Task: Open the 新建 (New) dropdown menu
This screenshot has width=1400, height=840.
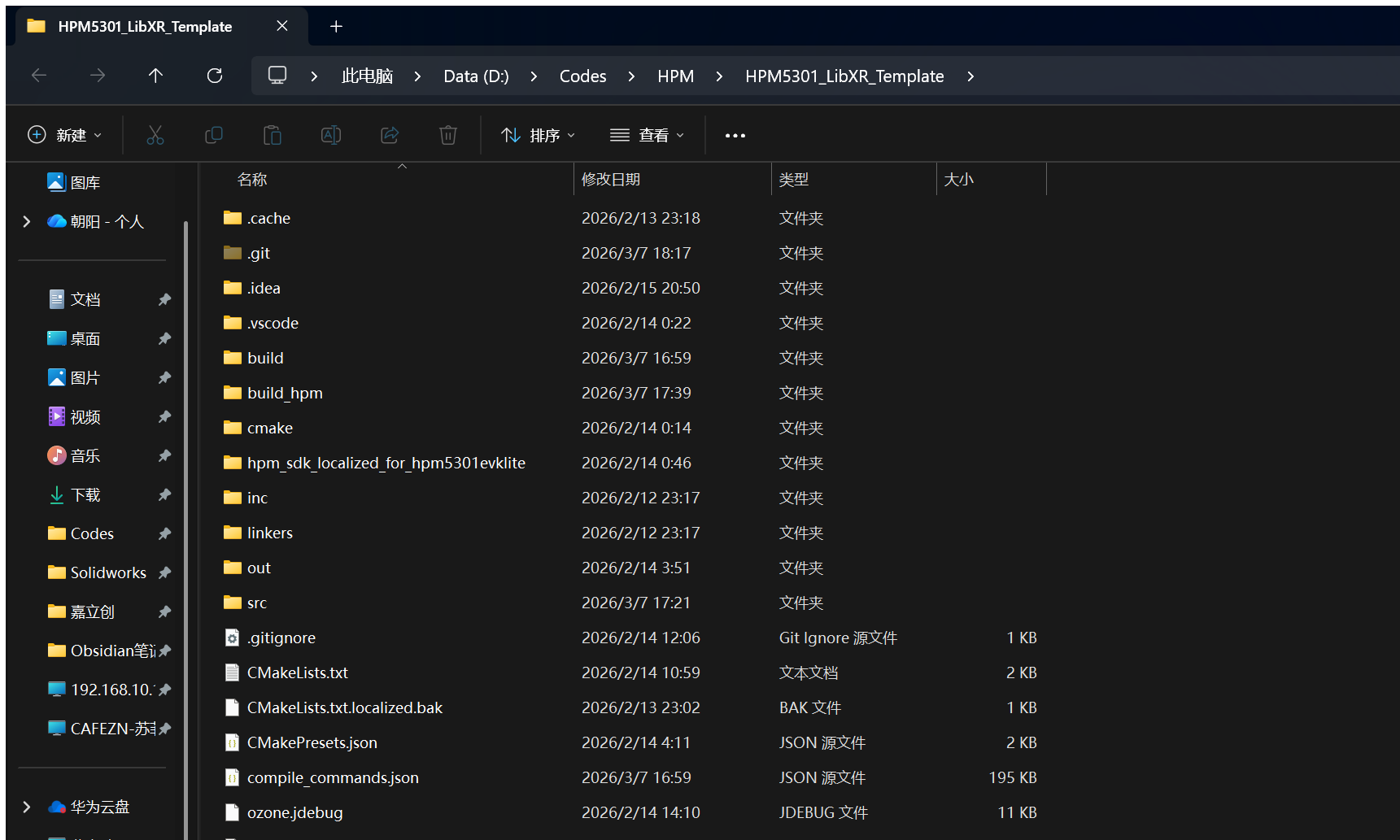Action: tap(65, 135)
